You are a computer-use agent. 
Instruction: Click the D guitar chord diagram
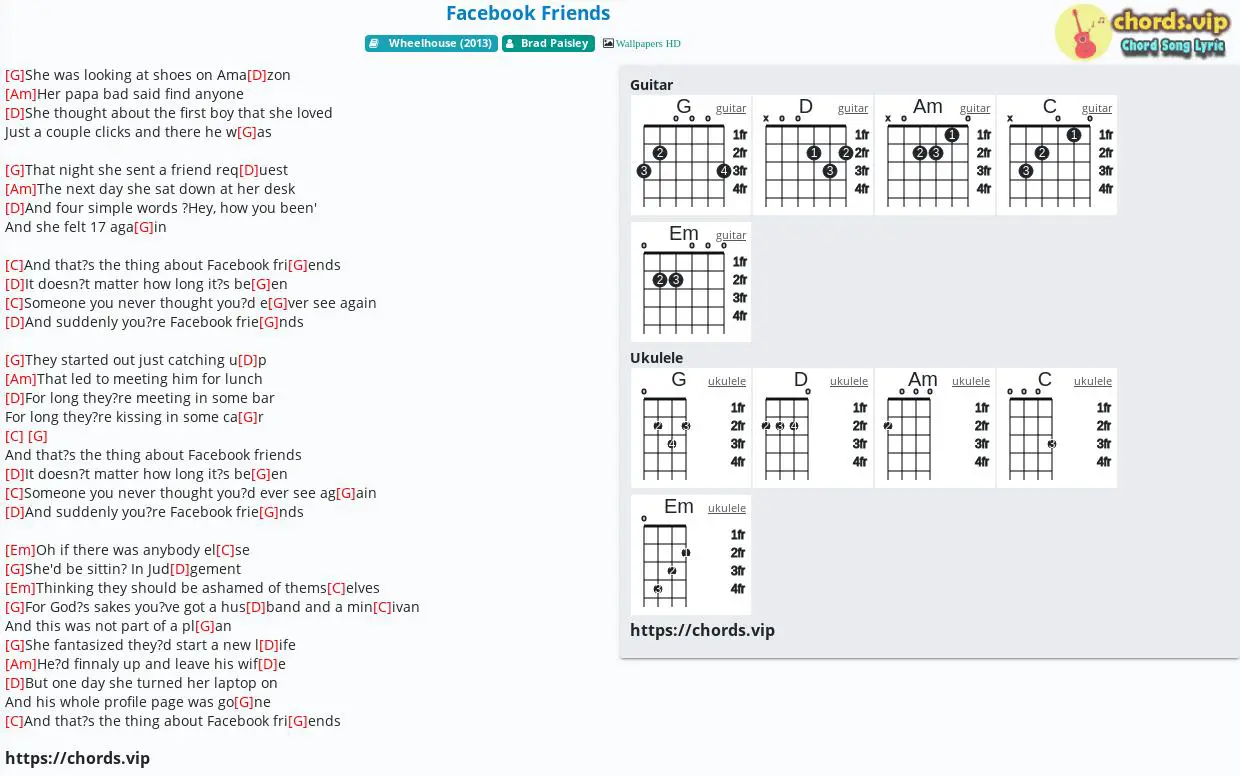tap(813, 155)
